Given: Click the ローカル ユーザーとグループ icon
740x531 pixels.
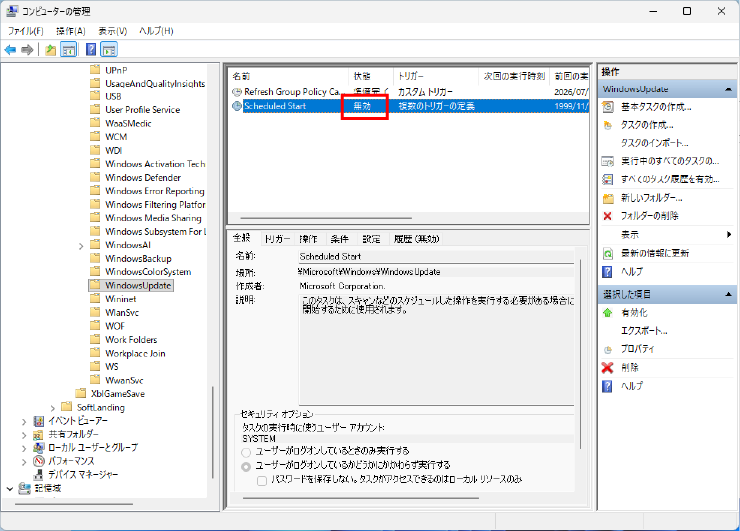Looking at the screenshot, I should coord(39,447).
